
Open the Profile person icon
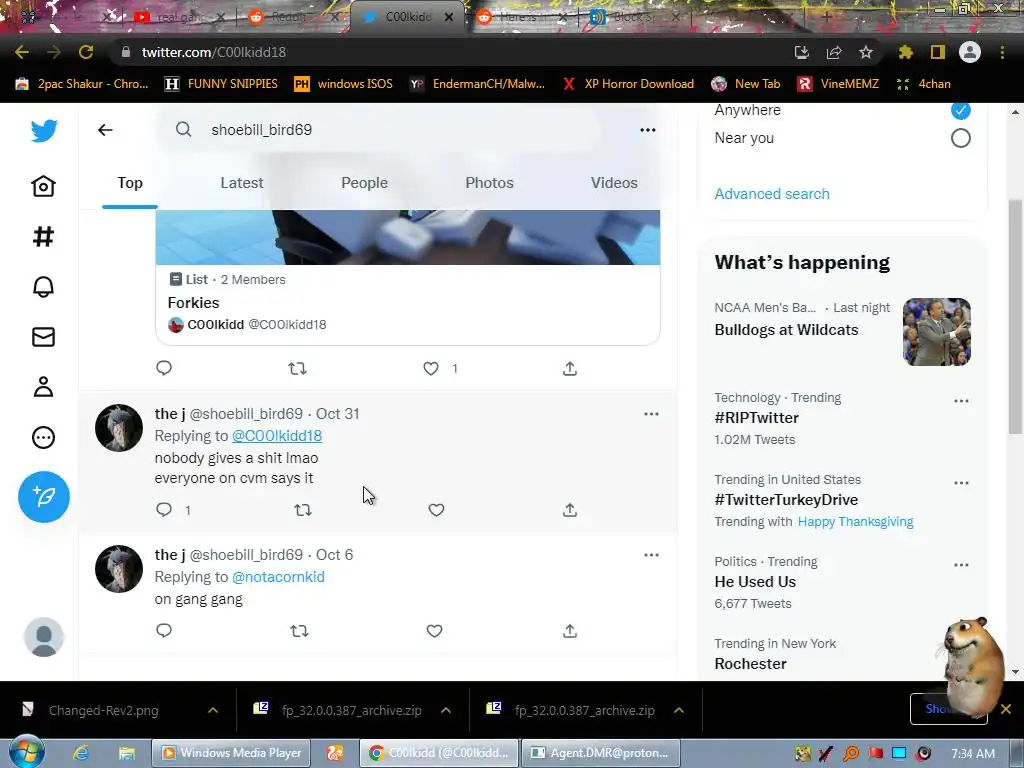pos(43,387)
